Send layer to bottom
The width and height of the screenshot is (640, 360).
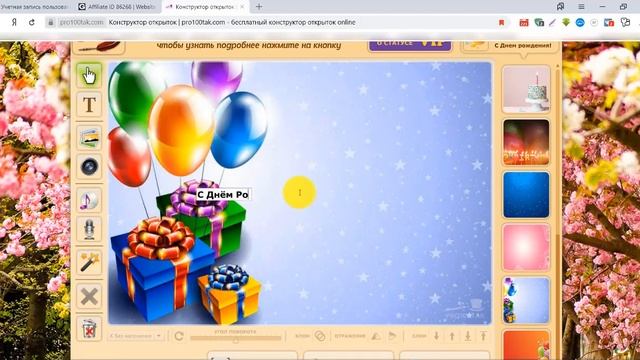pos(468,336)
